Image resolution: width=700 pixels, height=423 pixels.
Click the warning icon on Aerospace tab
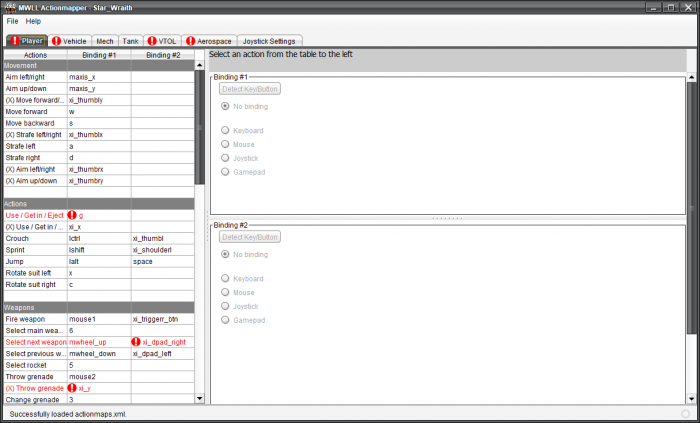(x=190, y=41)
